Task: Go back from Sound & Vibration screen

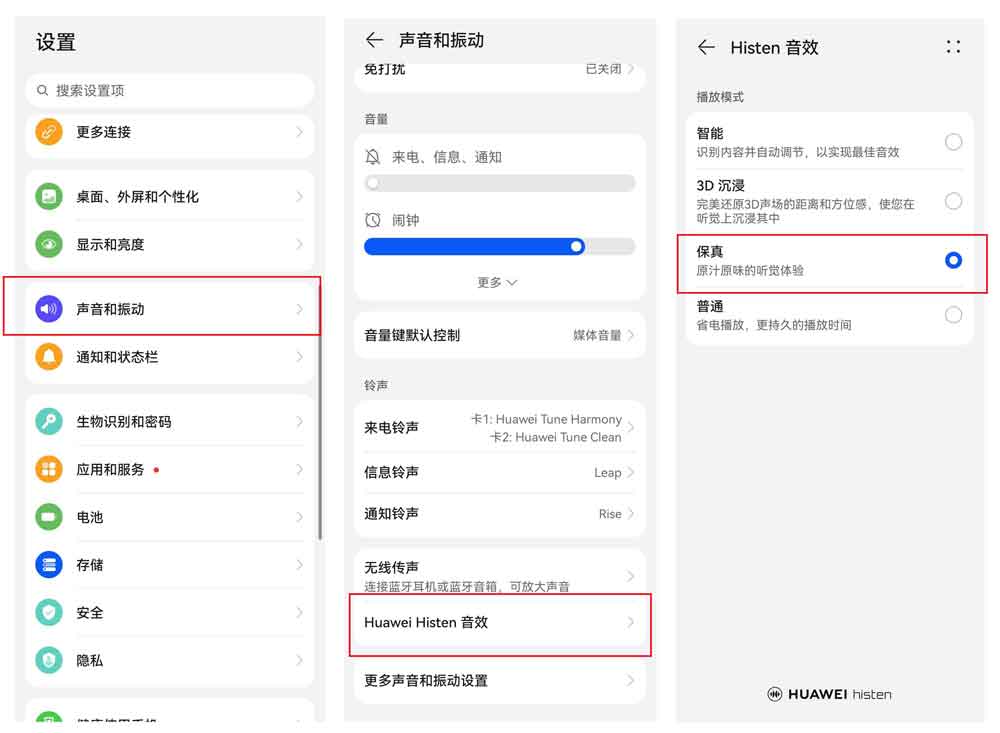Action: (374, 40)
